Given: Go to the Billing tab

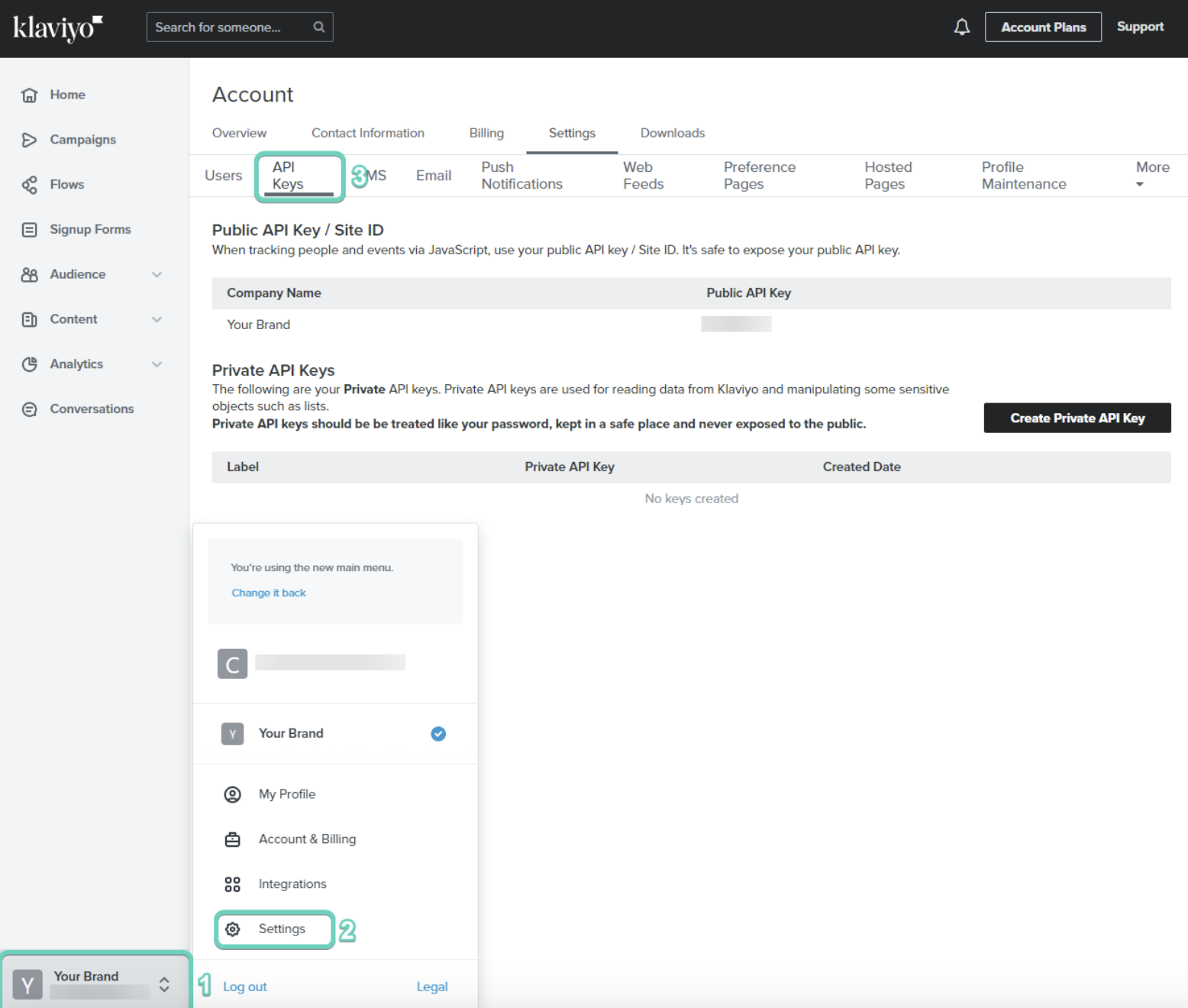Looking at the screenshot, I should (x=486, y=133).
